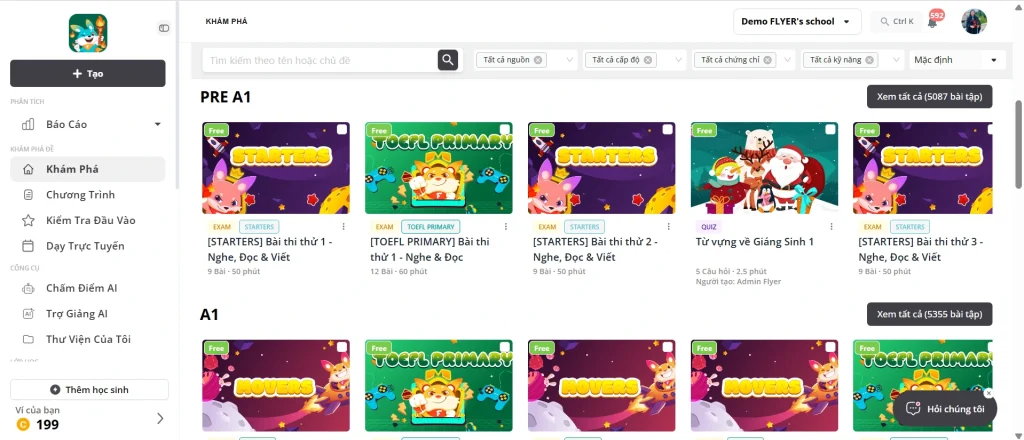
Task: Open Chấm Điểm AI menu item
Action: (x=88, y=288)
